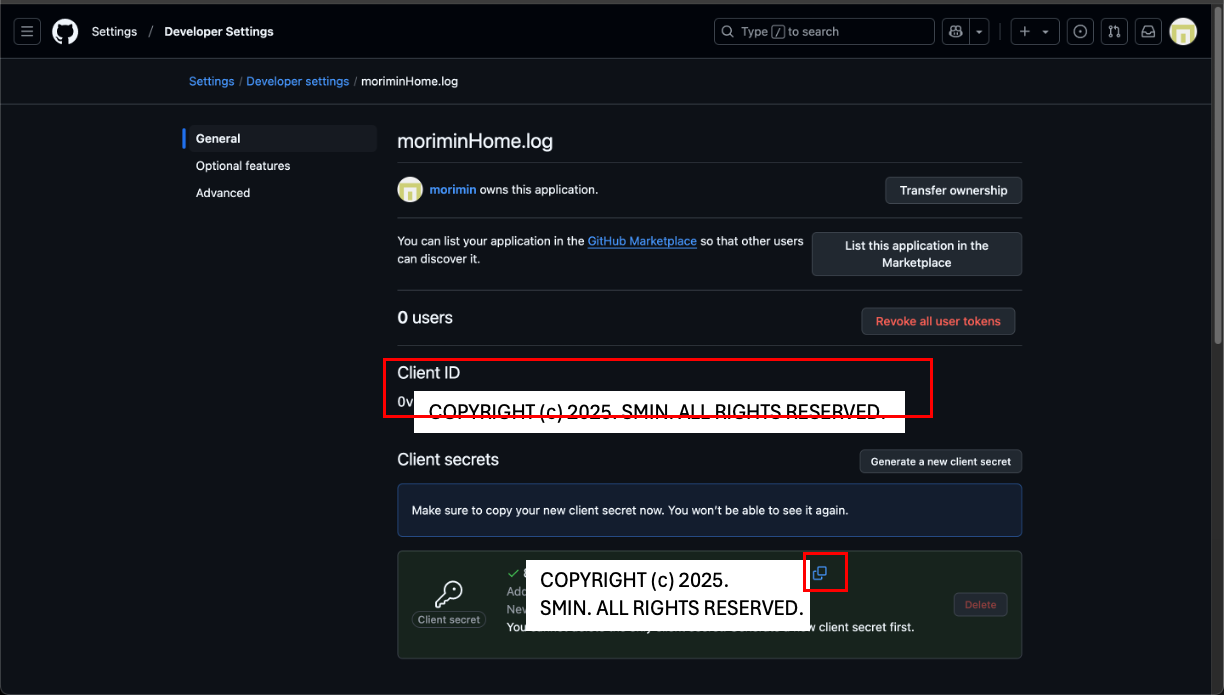Select General in the sidebar
This screenshot has height=696, width=1224.
pos(279,139)
